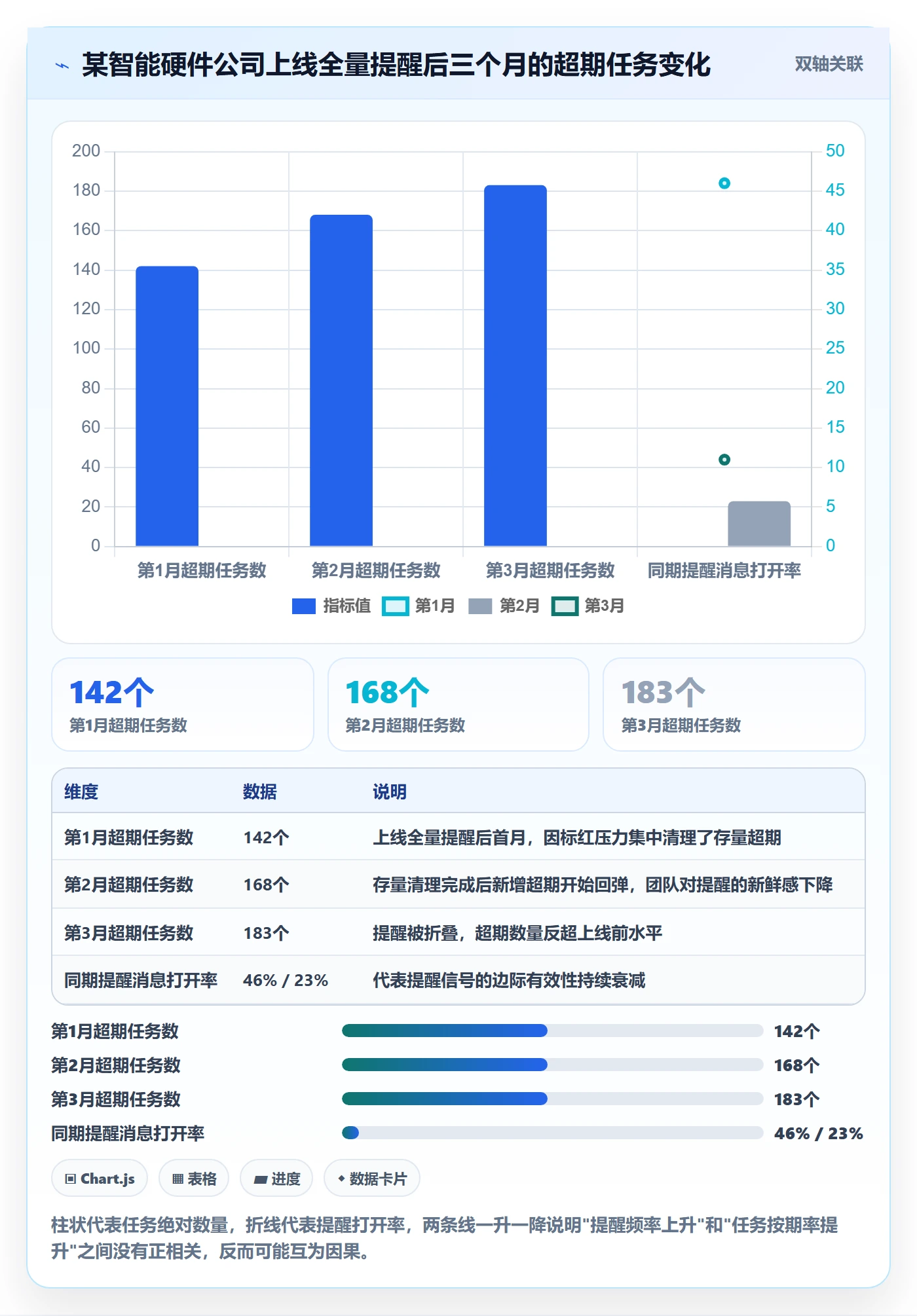Click the description 提醒被折叠，超期数量反超上线前水平
917x1316 pixels.
pos(517,933)
